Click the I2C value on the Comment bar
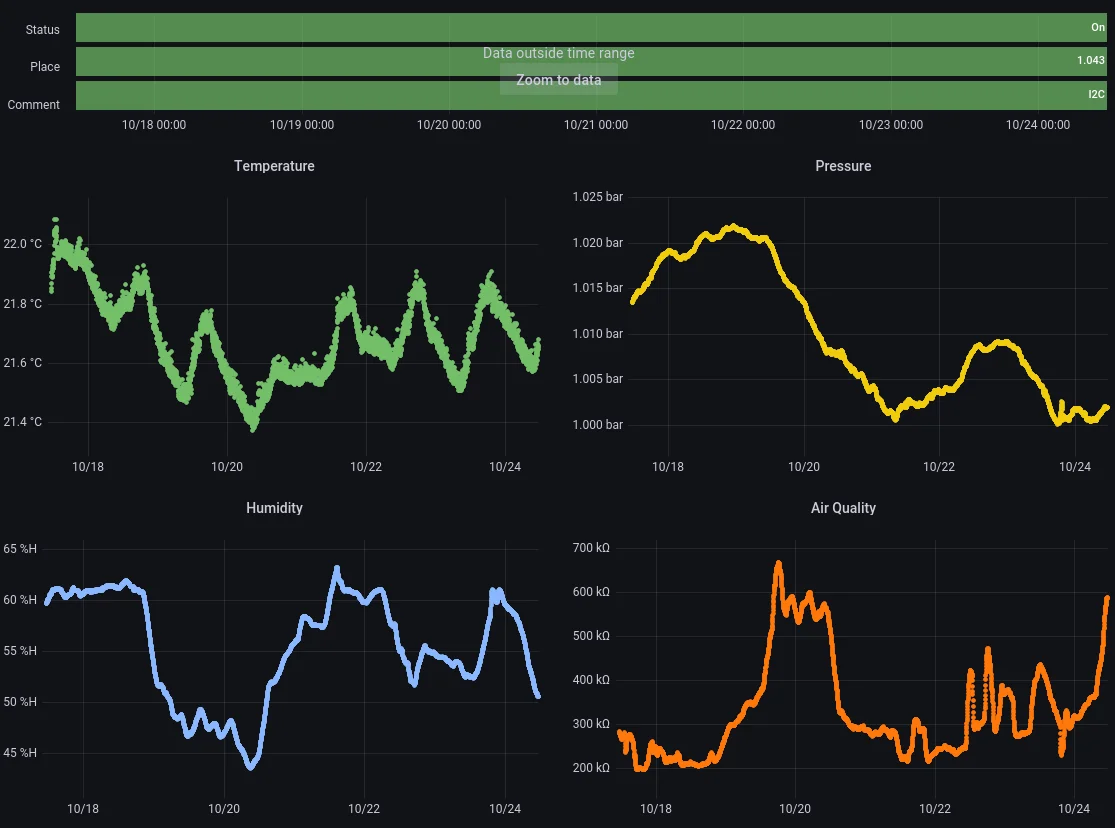The width and height of the screenshot is (1115, 828). tap(1096, 95)
